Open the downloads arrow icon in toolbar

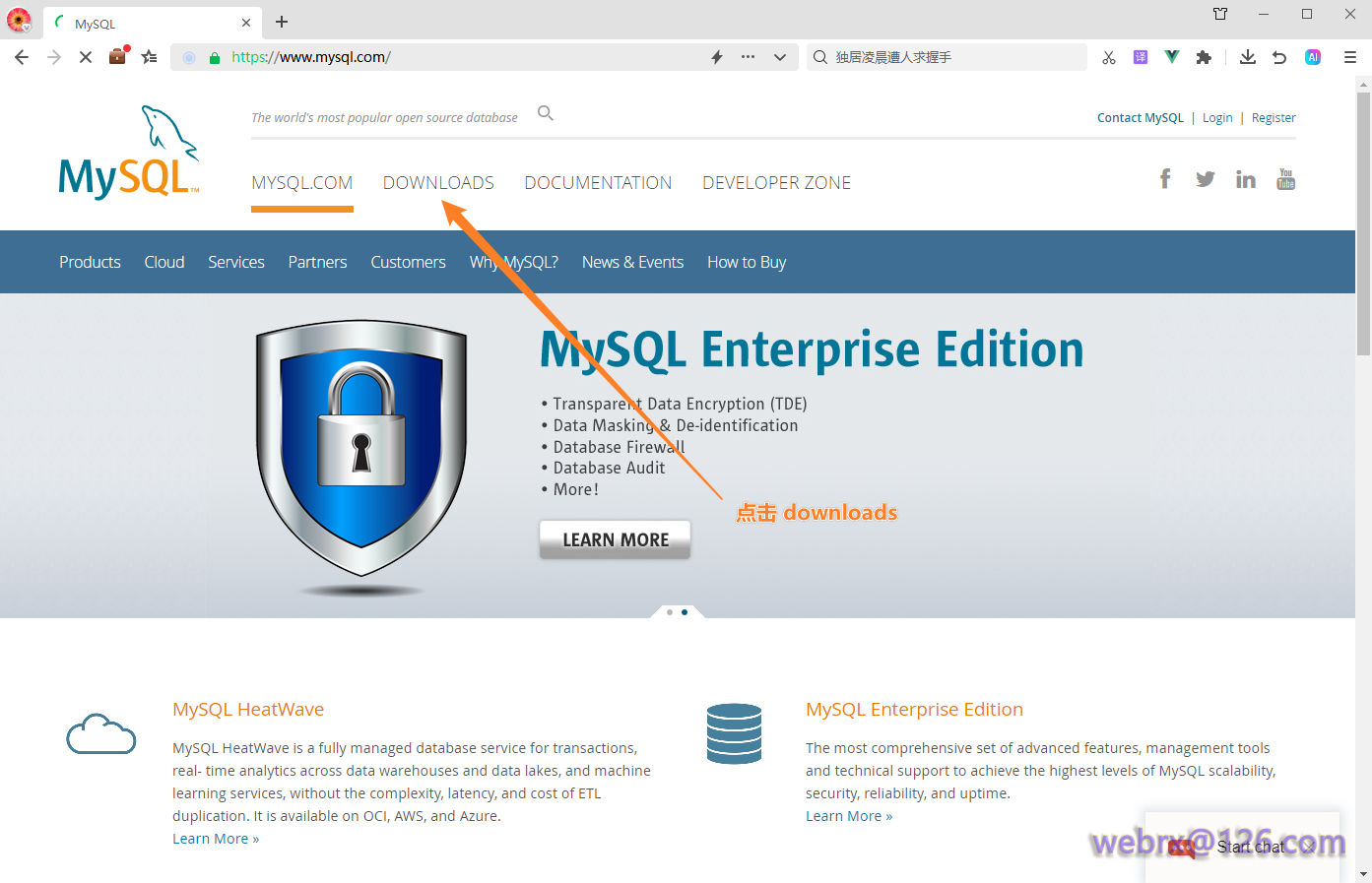coord(1248,57)
